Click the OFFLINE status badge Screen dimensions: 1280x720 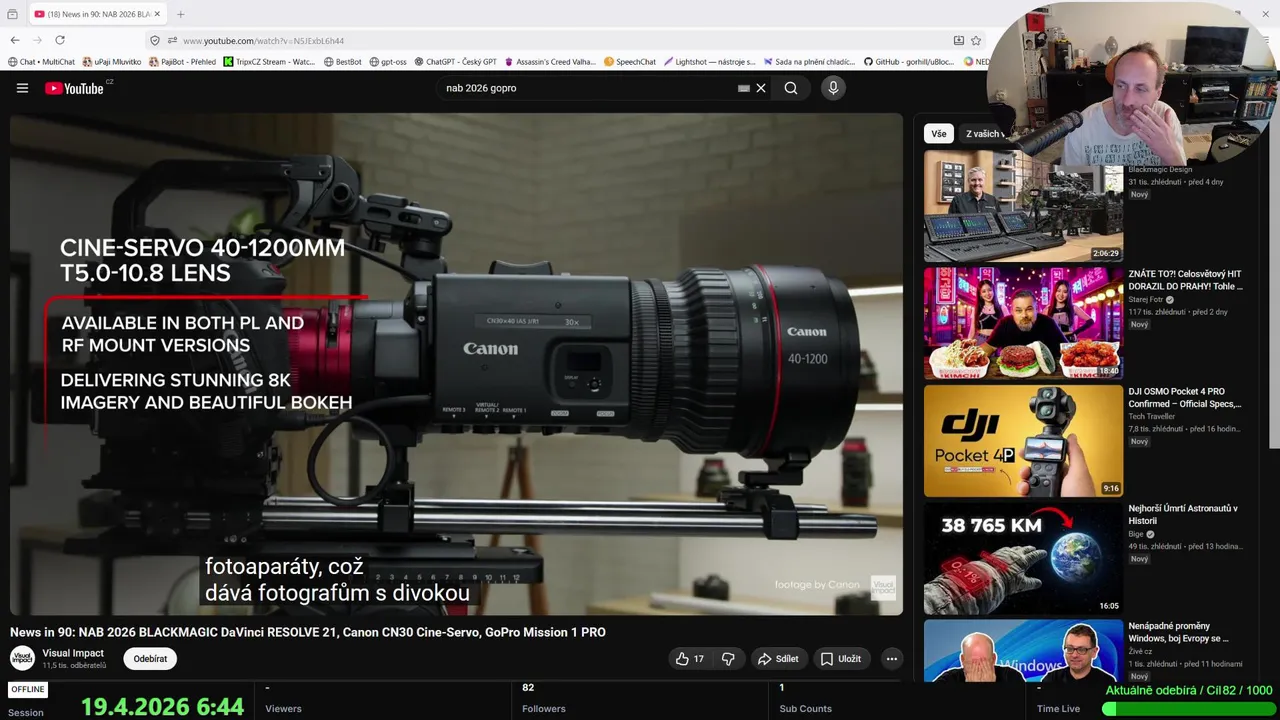click(28, 689)
